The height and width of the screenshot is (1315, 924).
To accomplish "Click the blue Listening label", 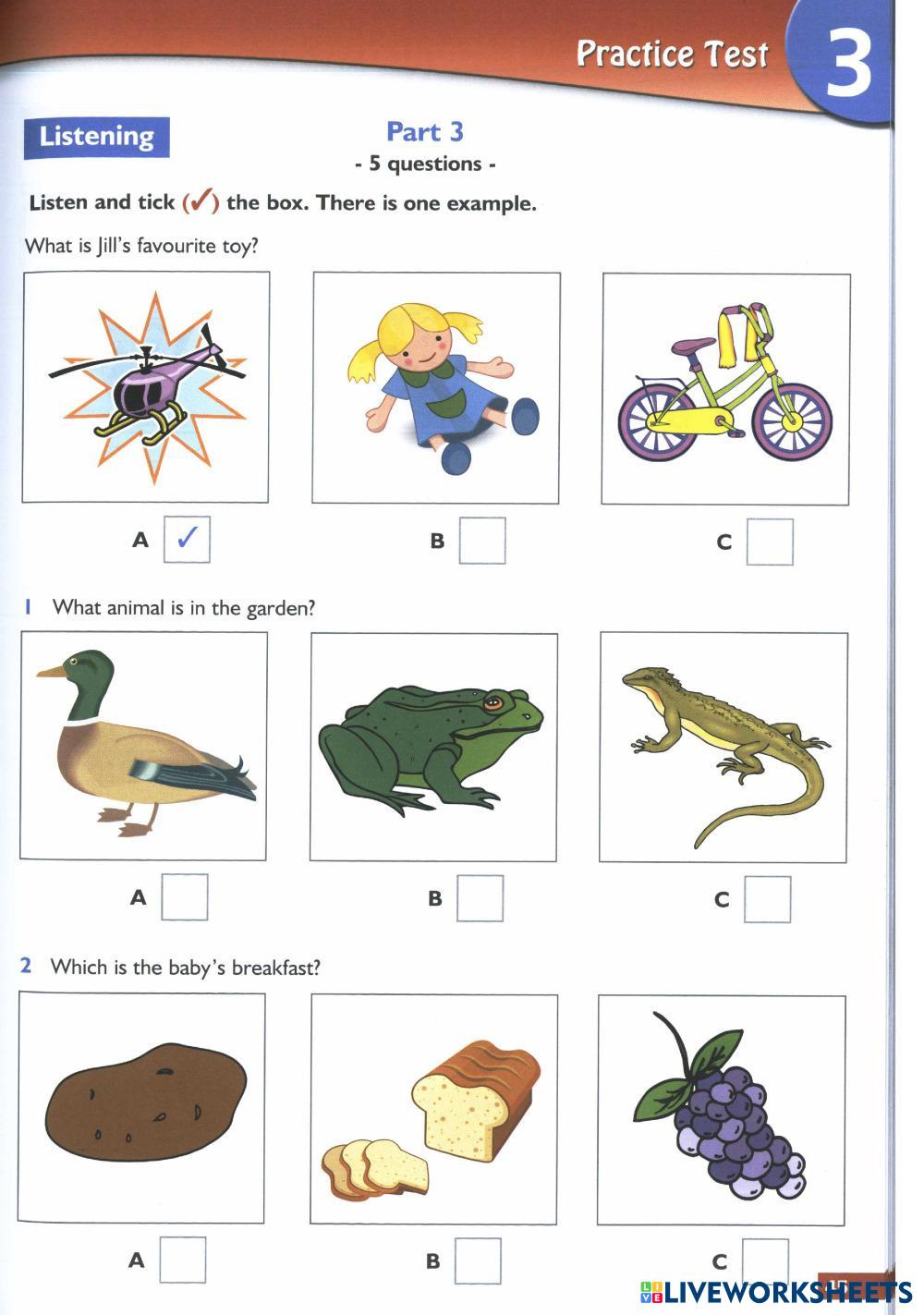I will pyautogui.click(x=97, y=137).
